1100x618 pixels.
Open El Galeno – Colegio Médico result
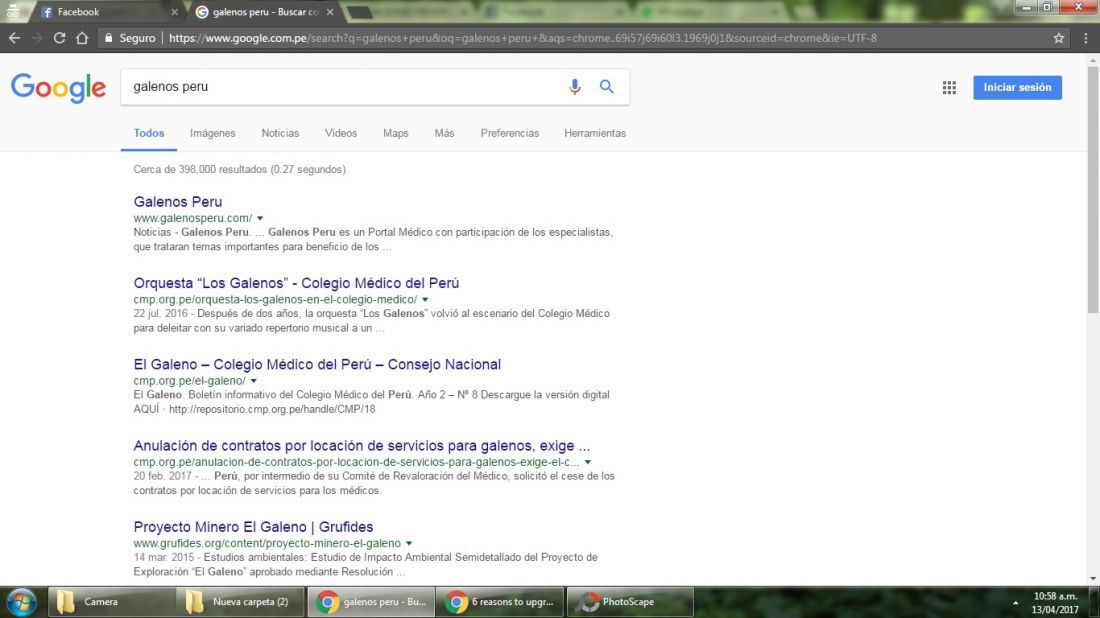[x=317, y=365]
